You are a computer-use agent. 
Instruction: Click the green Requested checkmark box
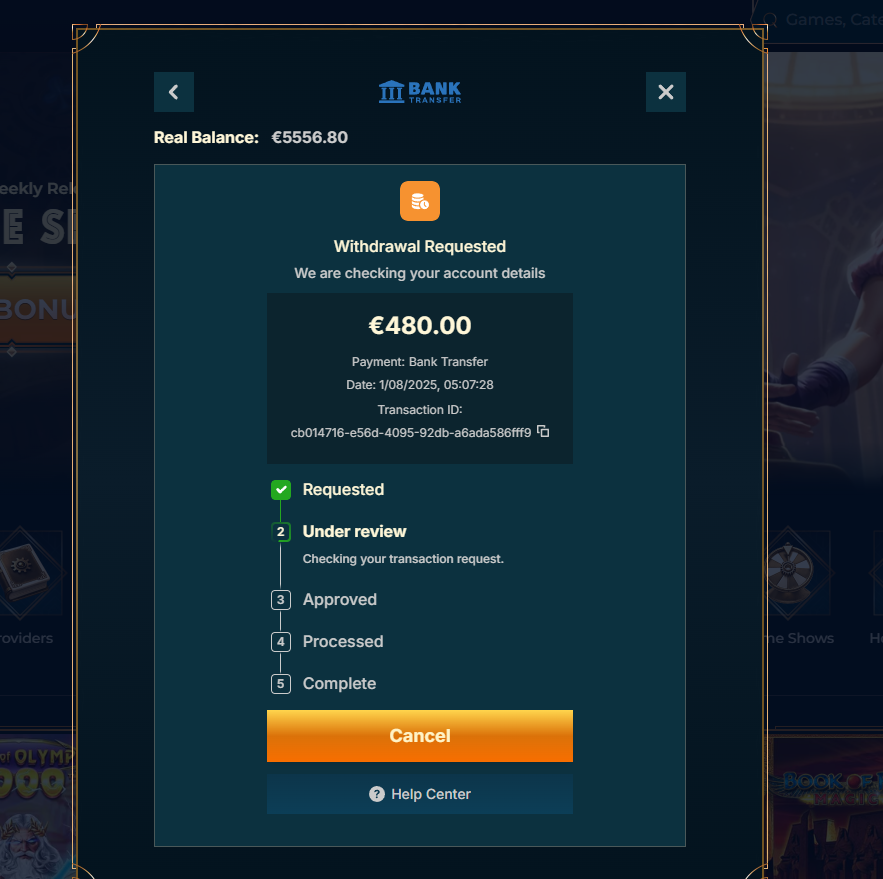click(280, 490)
